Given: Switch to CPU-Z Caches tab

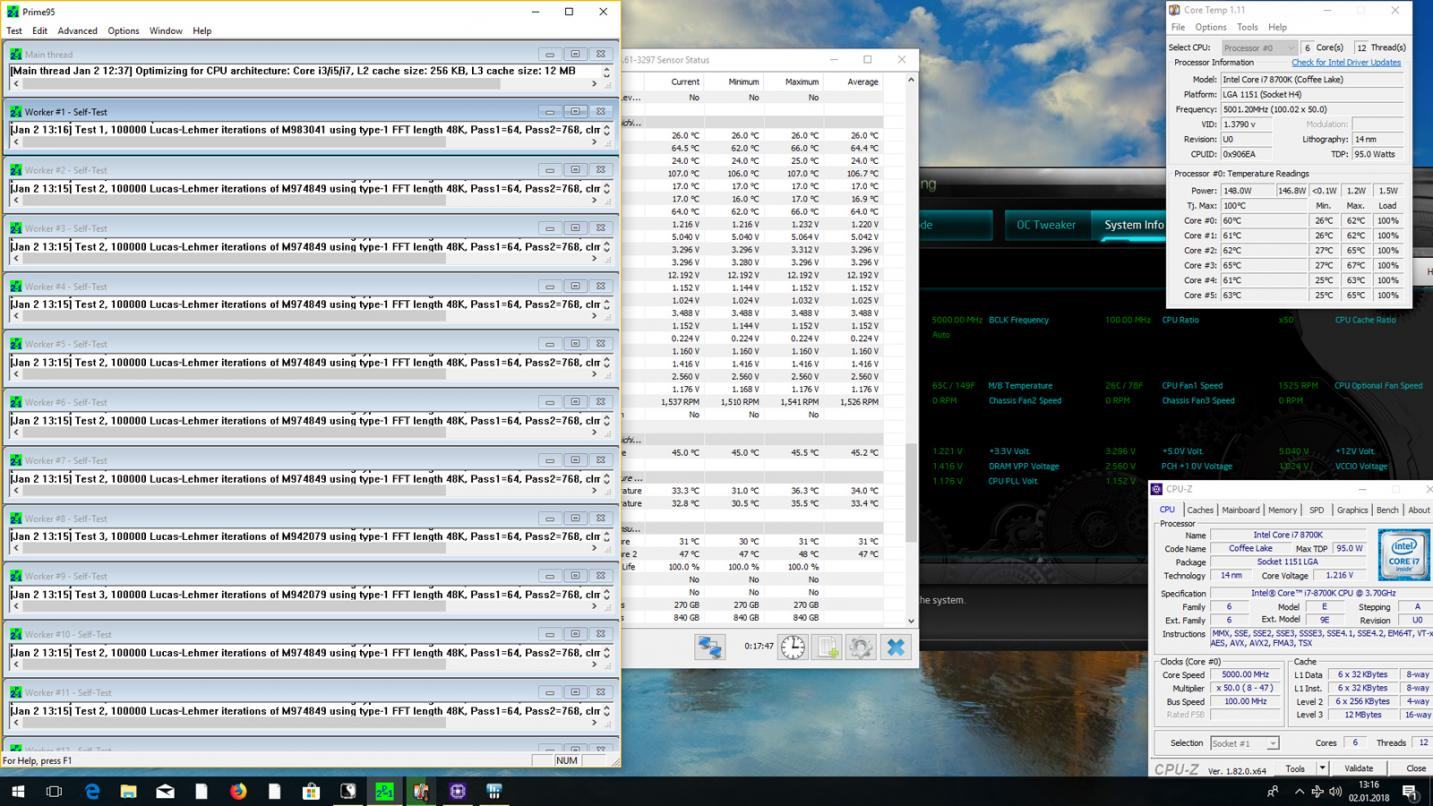Looking at the screenshot, I should tap(1200, 510).
